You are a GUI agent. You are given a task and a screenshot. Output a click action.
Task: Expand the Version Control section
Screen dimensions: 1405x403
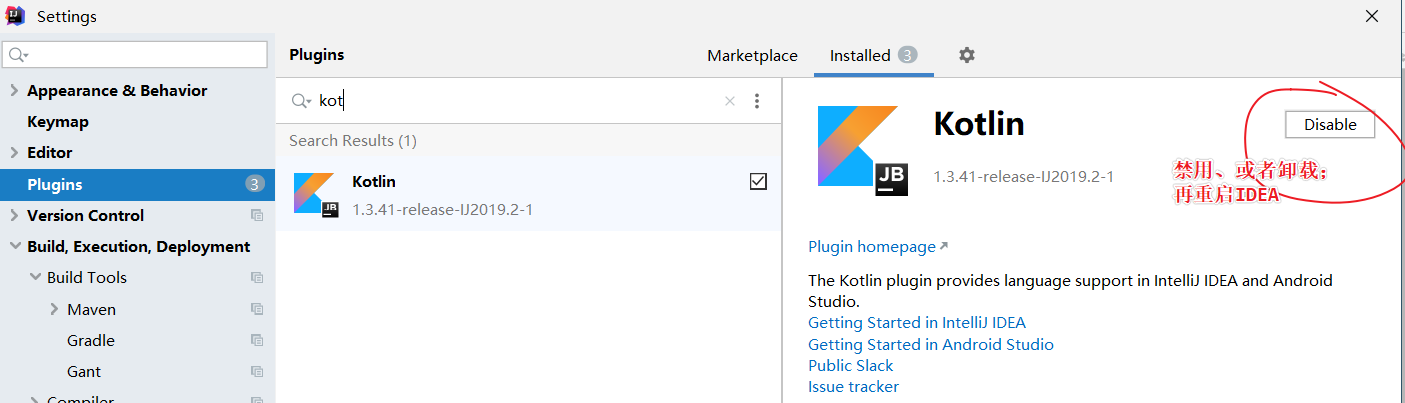coord(14,216)
